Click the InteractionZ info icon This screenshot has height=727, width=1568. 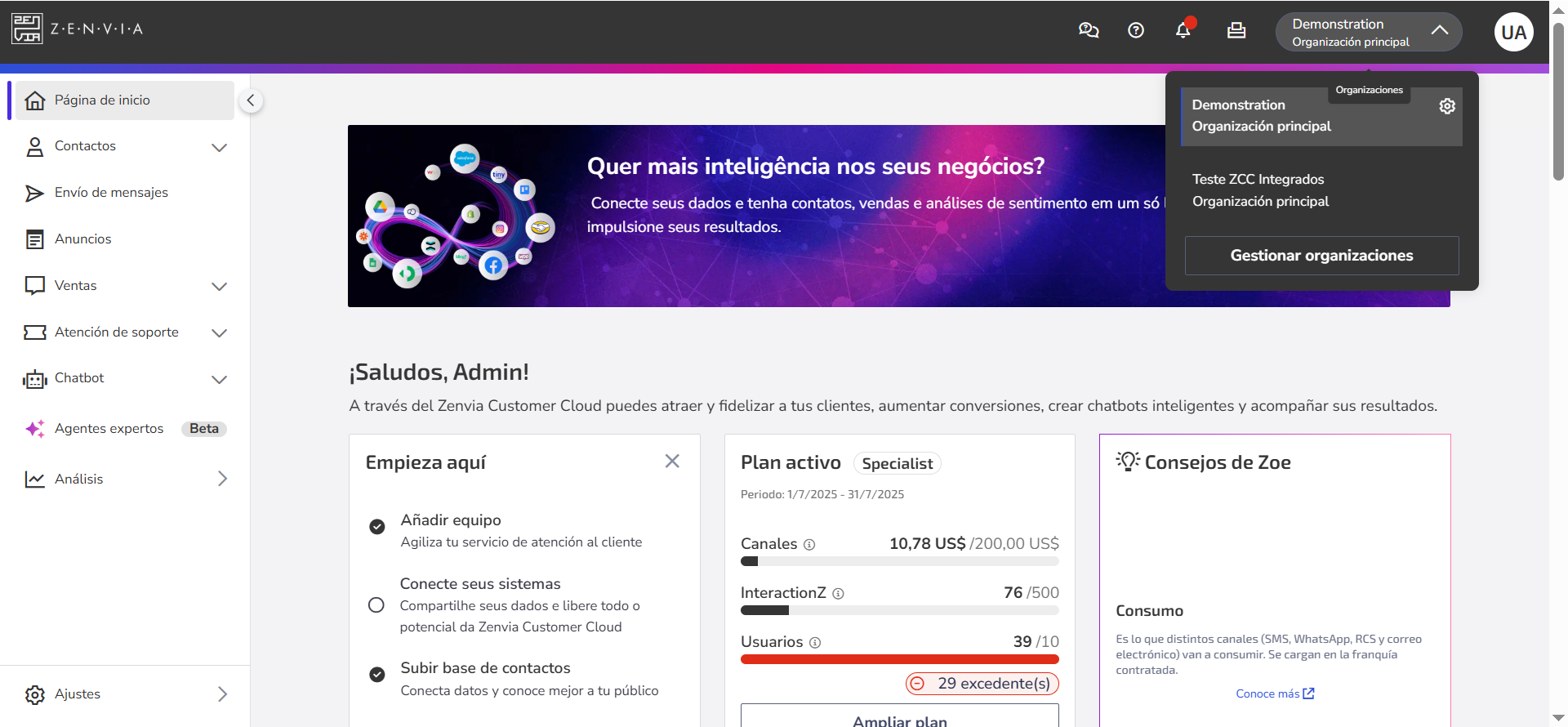click(838, 594)
